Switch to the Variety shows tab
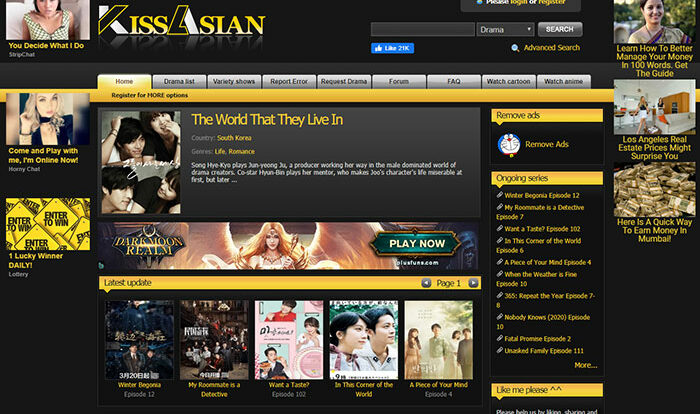Image resolution: width=700 pixels, height=414 pixels. click(234, 81)
